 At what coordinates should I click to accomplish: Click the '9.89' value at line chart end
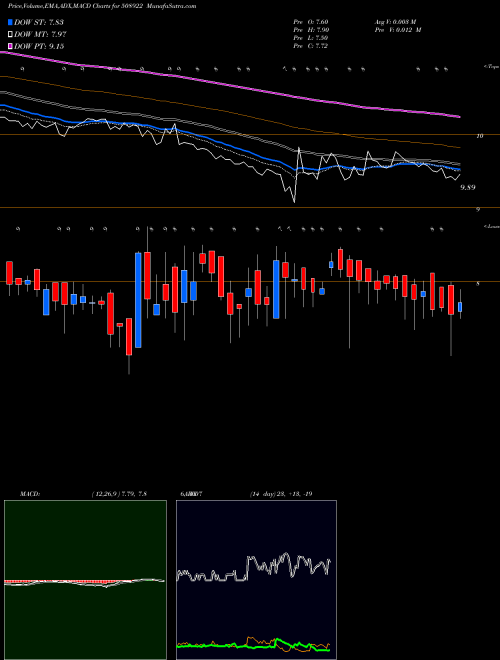coord(468,187)
